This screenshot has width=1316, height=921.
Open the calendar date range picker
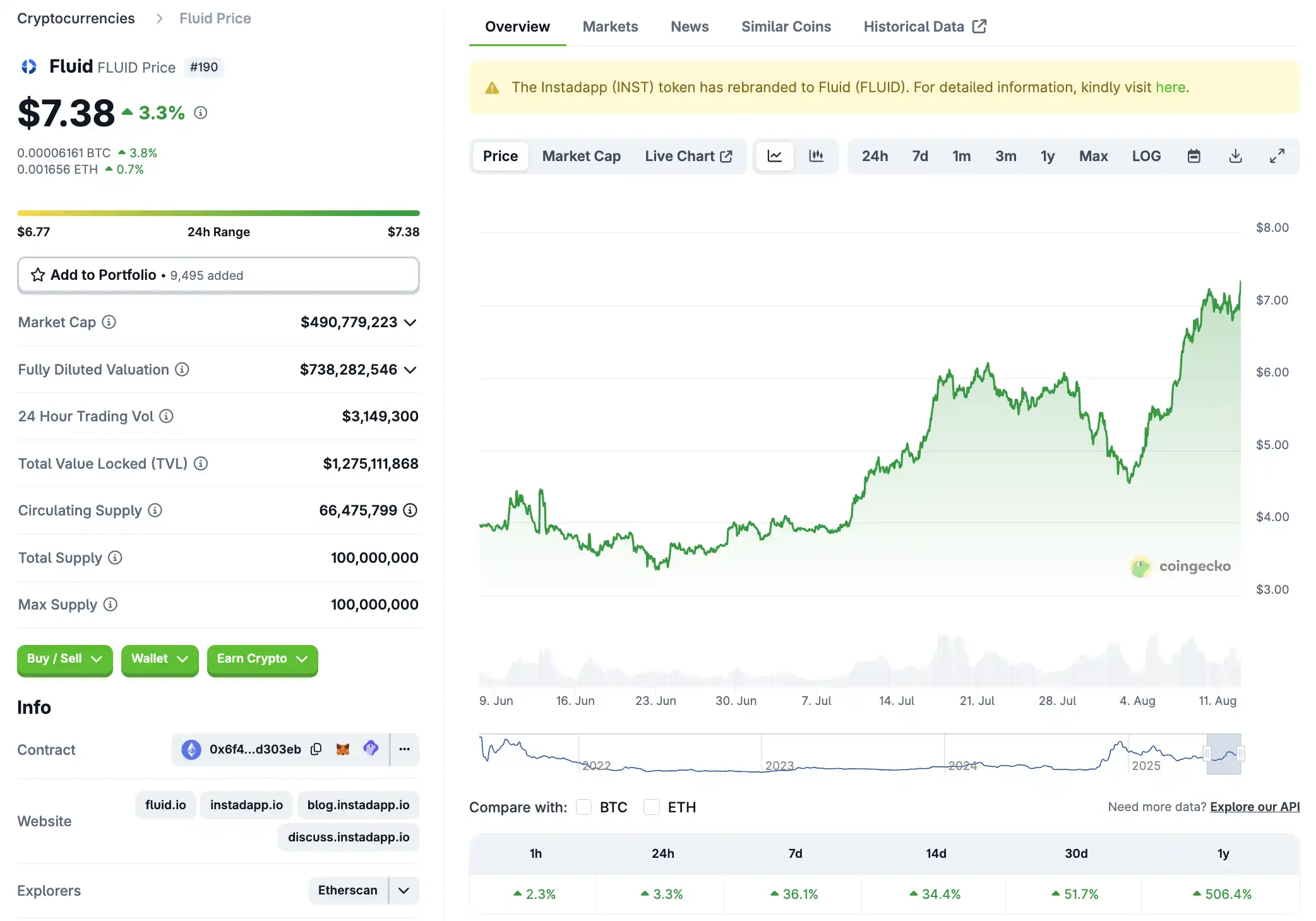pyautogui.click(x=1193, y=156)
